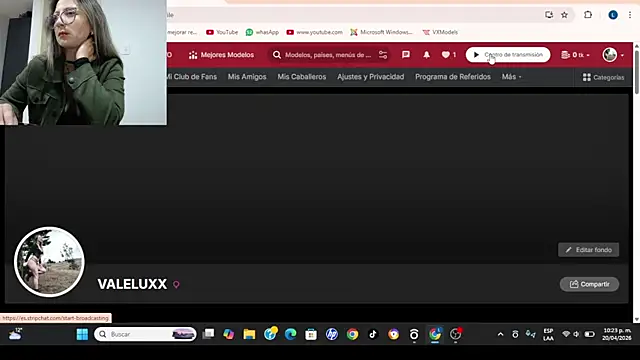Screen dimensions: 640x360
Task: Click the Buscar taskbar search box
Action: [145, 334]
